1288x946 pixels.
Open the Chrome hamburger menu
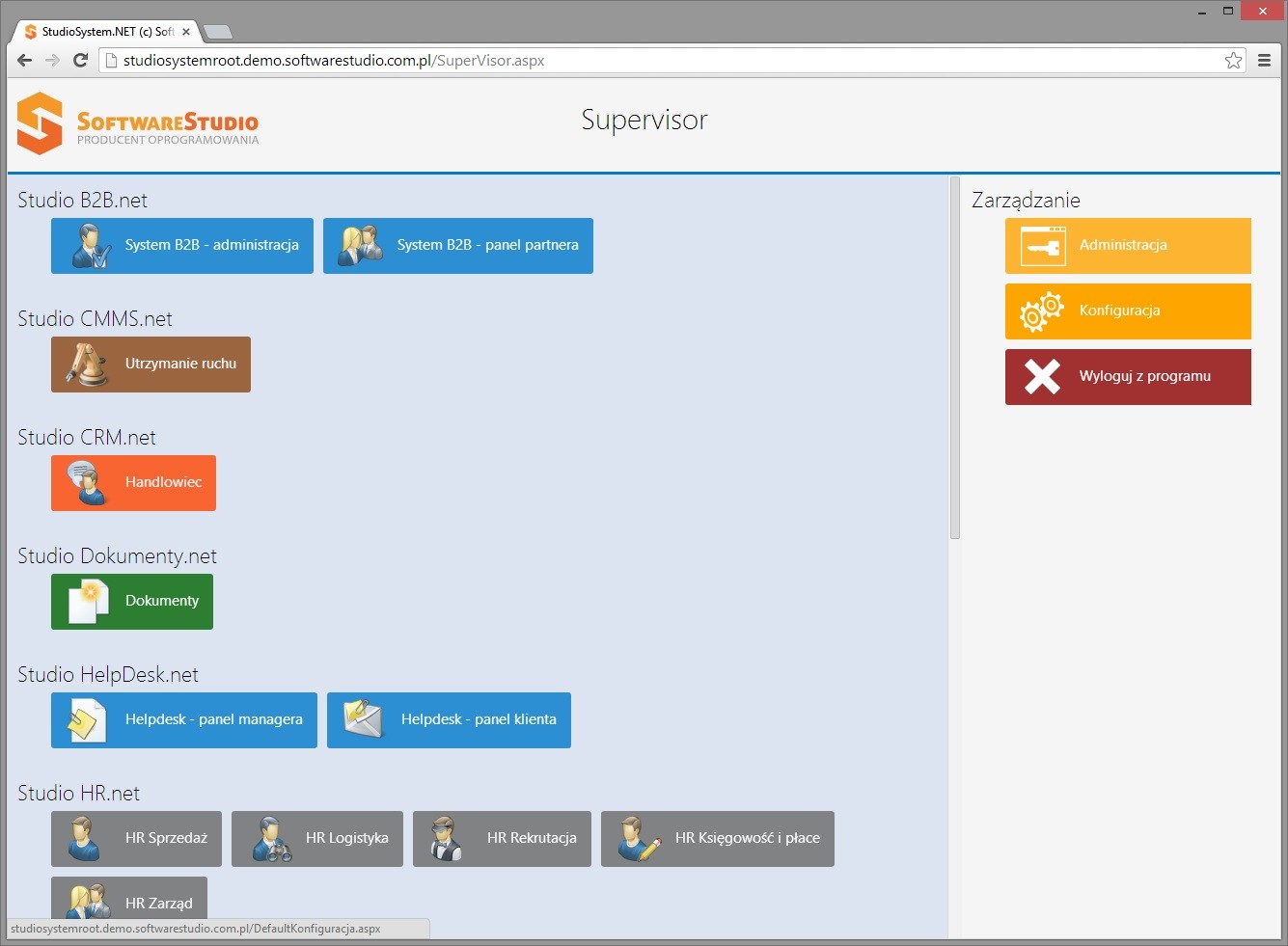point(1264,60)
